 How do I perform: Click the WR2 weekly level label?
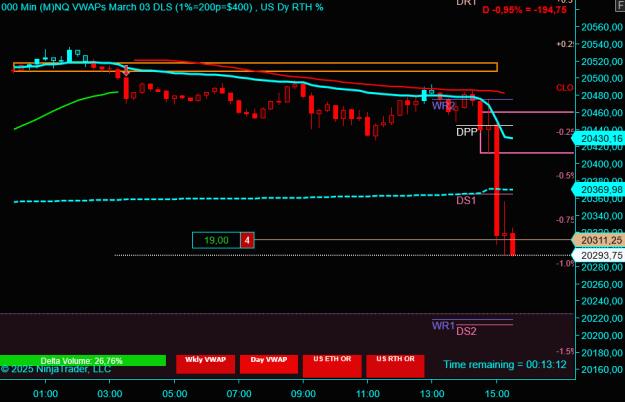click(443, 106)
